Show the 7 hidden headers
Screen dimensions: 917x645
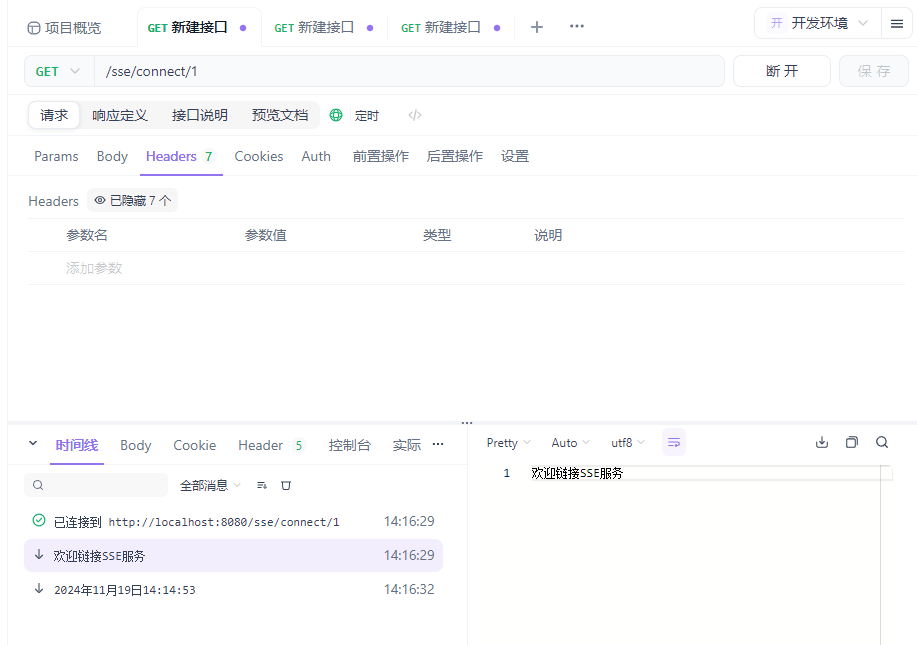133,201
